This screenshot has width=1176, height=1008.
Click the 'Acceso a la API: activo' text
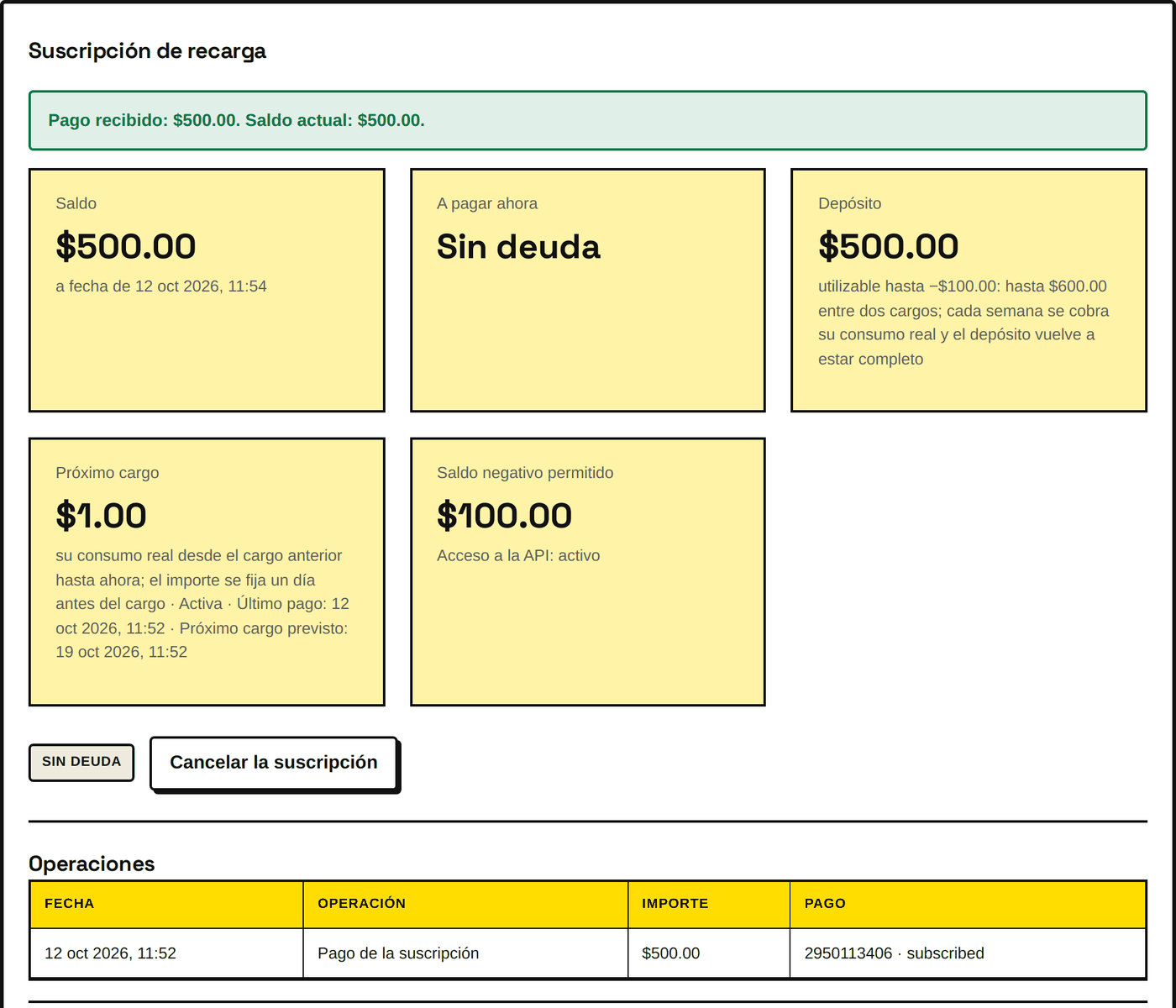(x=518, y=556)
